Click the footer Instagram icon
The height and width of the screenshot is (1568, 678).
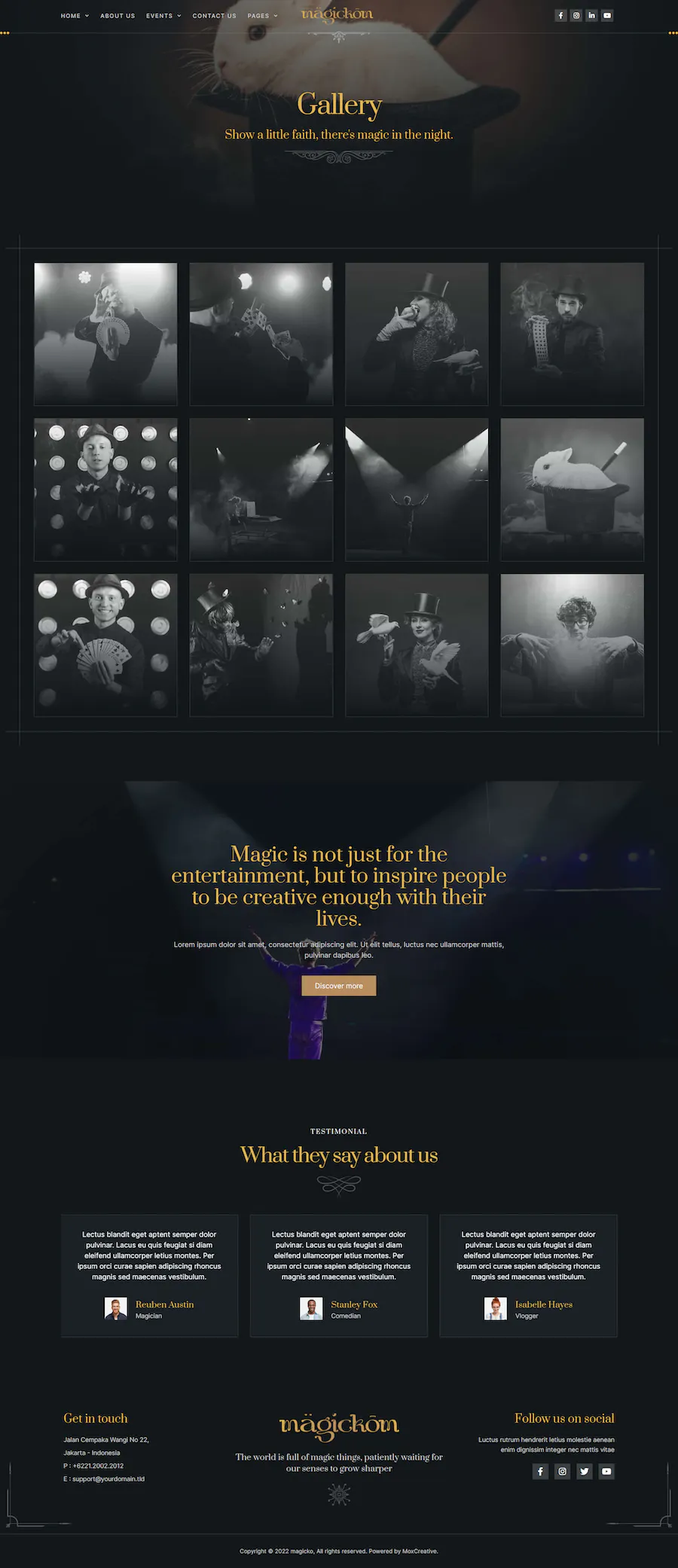(x=563, y=1471)
